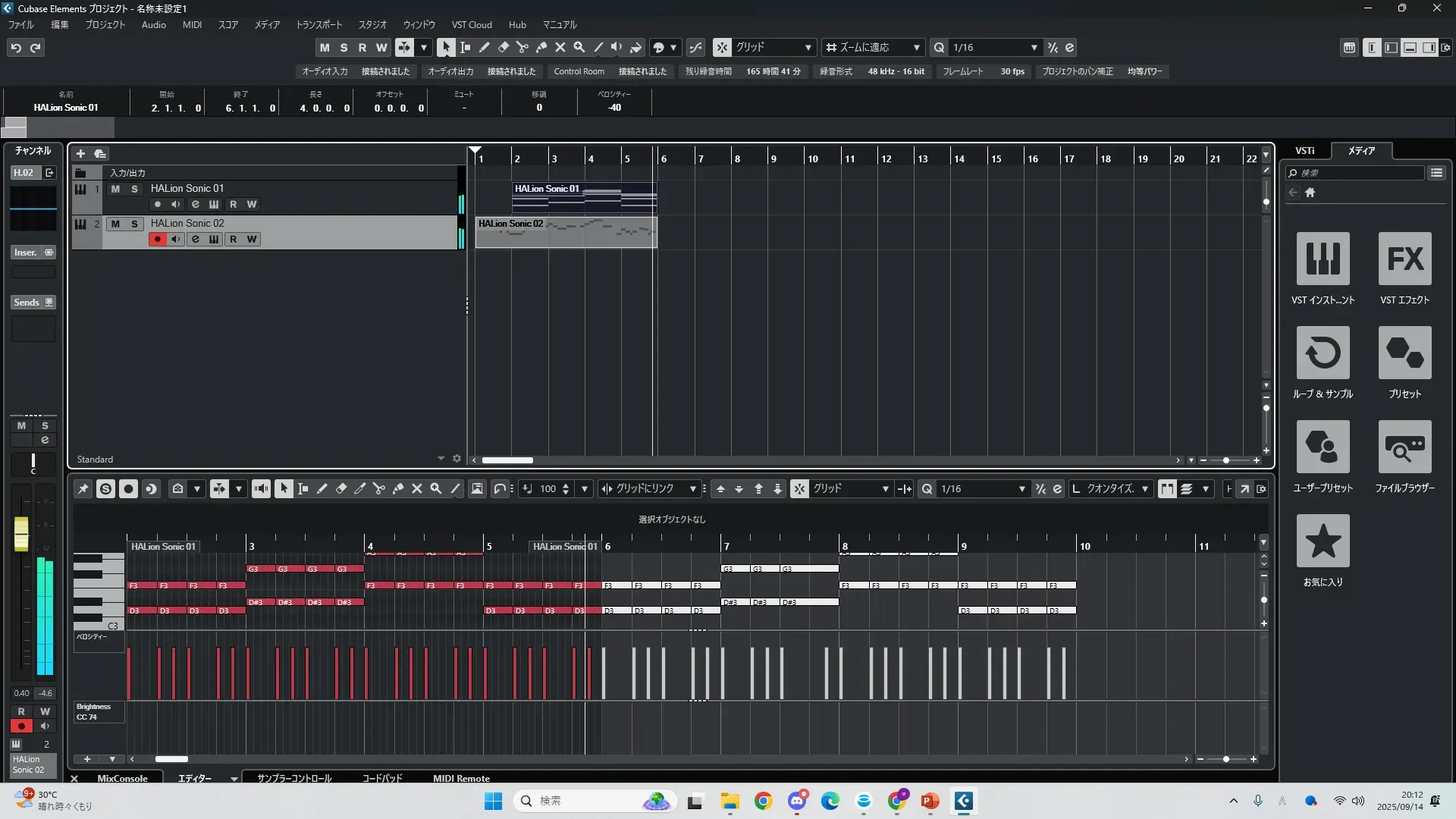Open Loops & Samples media tile
1456x819 pixels.
tap(1323, 353)
